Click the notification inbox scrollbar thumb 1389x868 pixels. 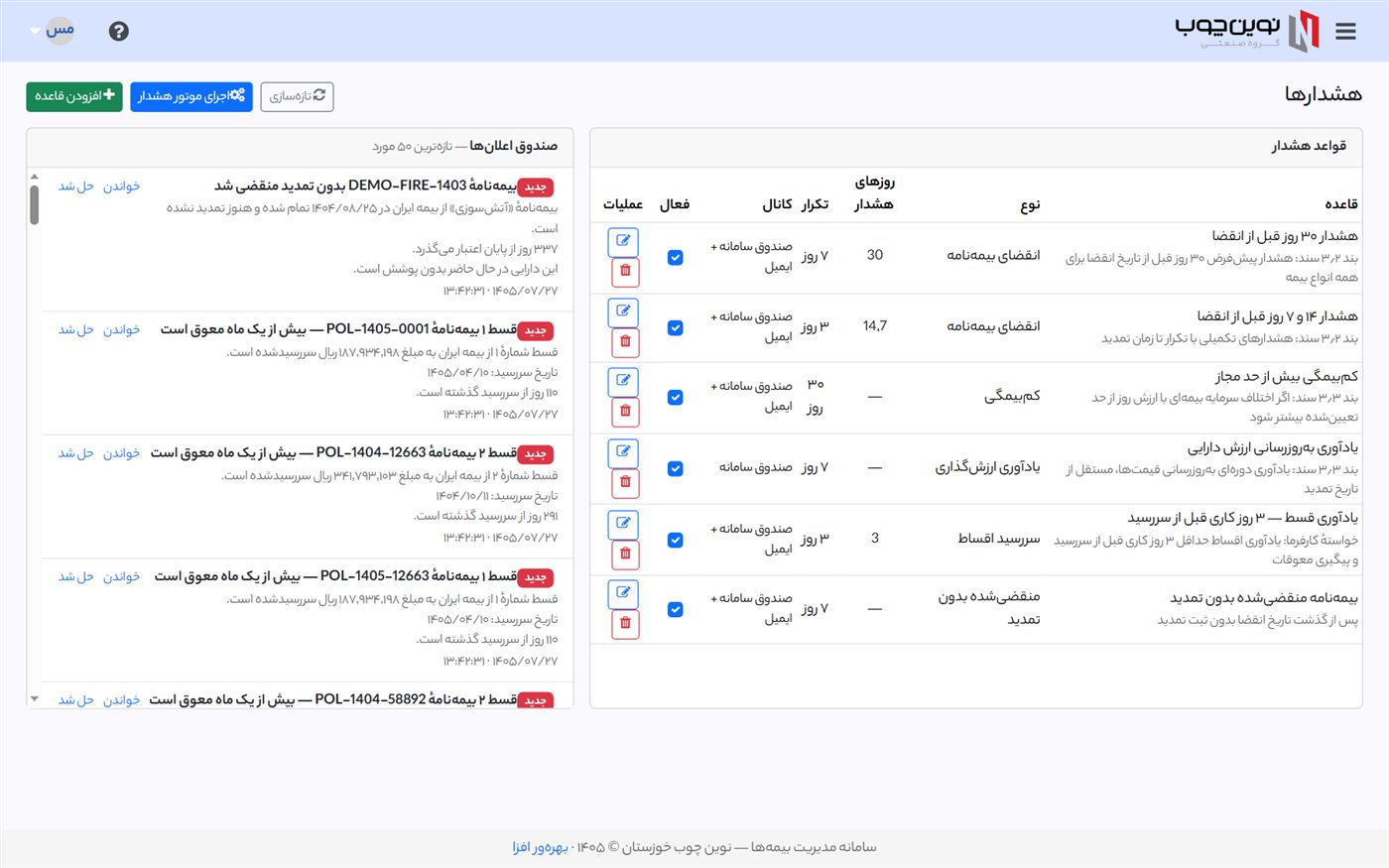pyautogui.click(x=35, y=204)
